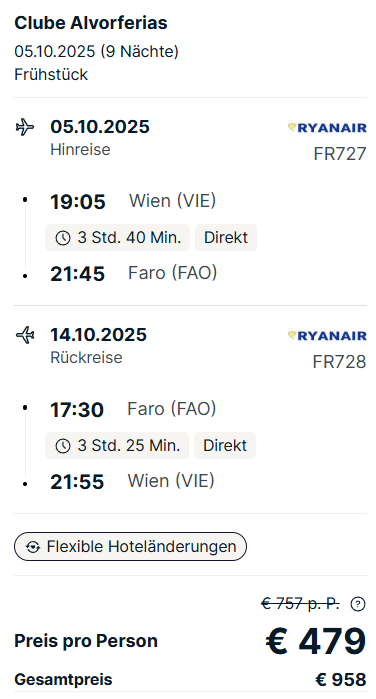
Task: Click the outbound flight airplane icon
Action: (25, 127)
